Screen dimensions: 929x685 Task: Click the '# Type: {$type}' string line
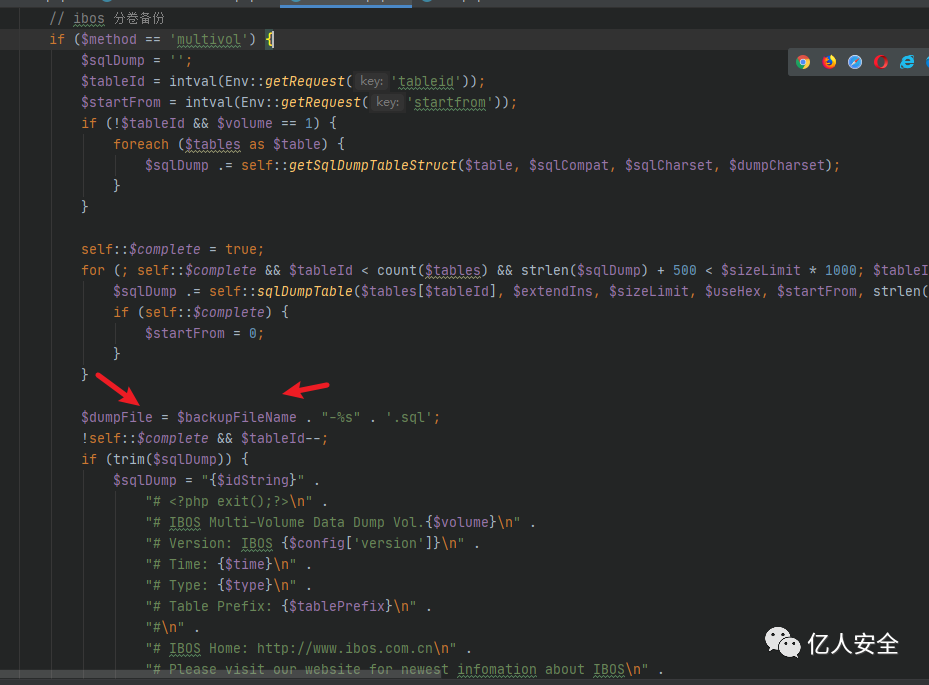click(220, 585)
